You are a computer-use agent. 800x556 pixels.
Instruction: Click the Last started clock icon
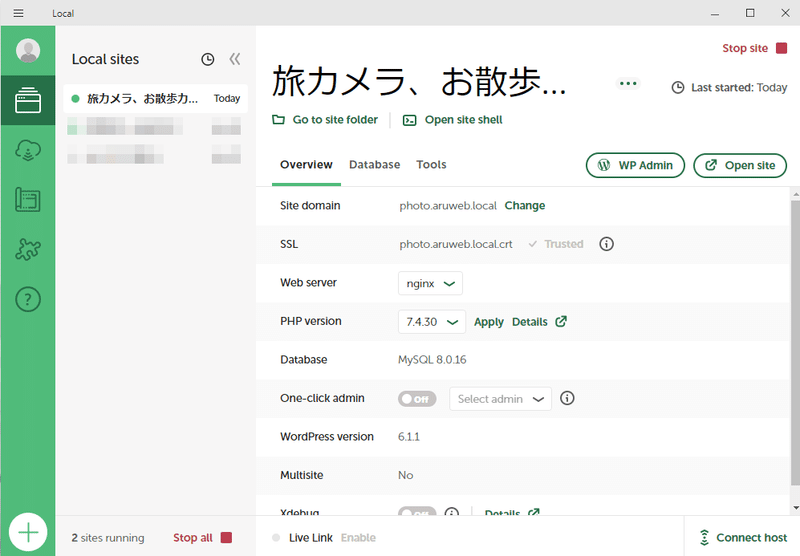678,87
